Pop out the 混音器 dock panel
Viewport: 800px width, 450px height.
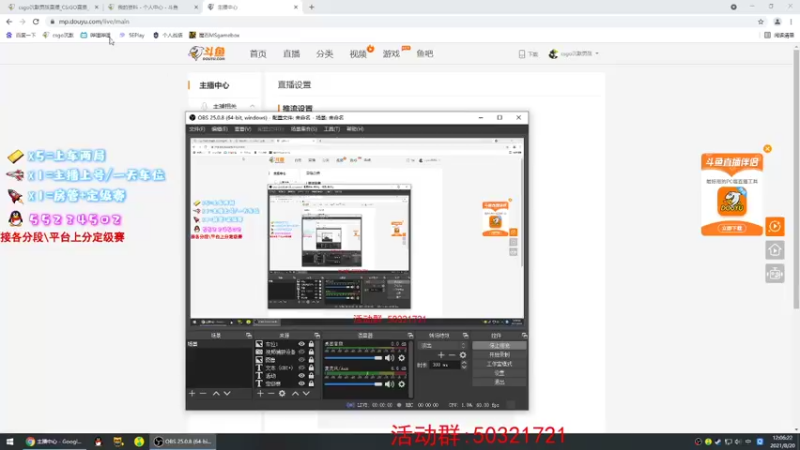point(410,335)
